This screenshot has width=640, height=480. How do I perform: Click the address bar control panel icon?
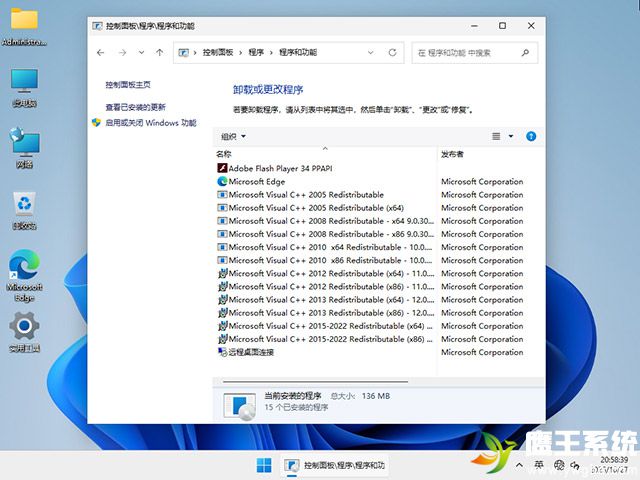coord(184,52)
